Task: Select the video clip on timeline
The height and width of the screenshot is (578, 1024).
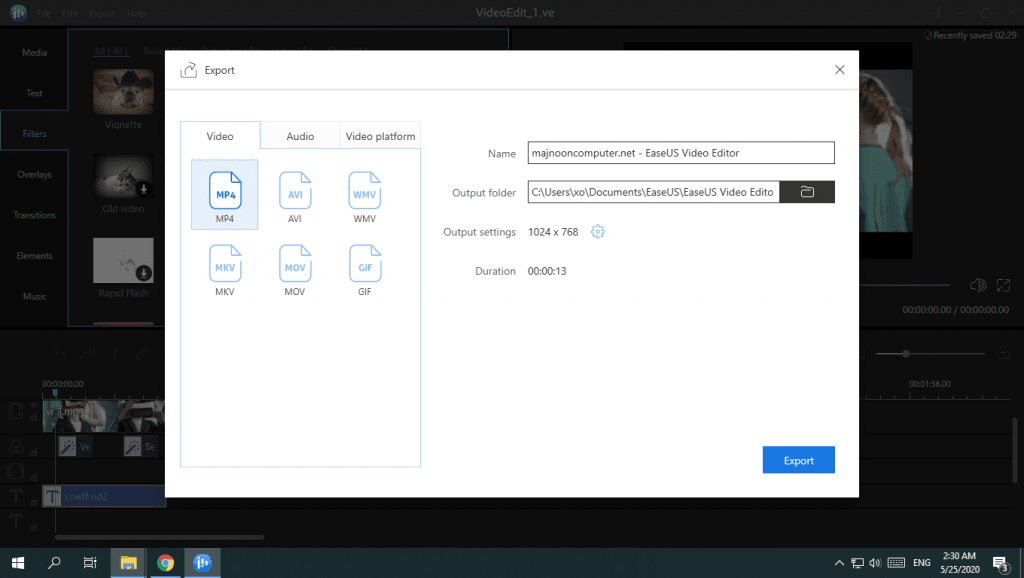Action: pyautogui.click(x=103, y=415)
